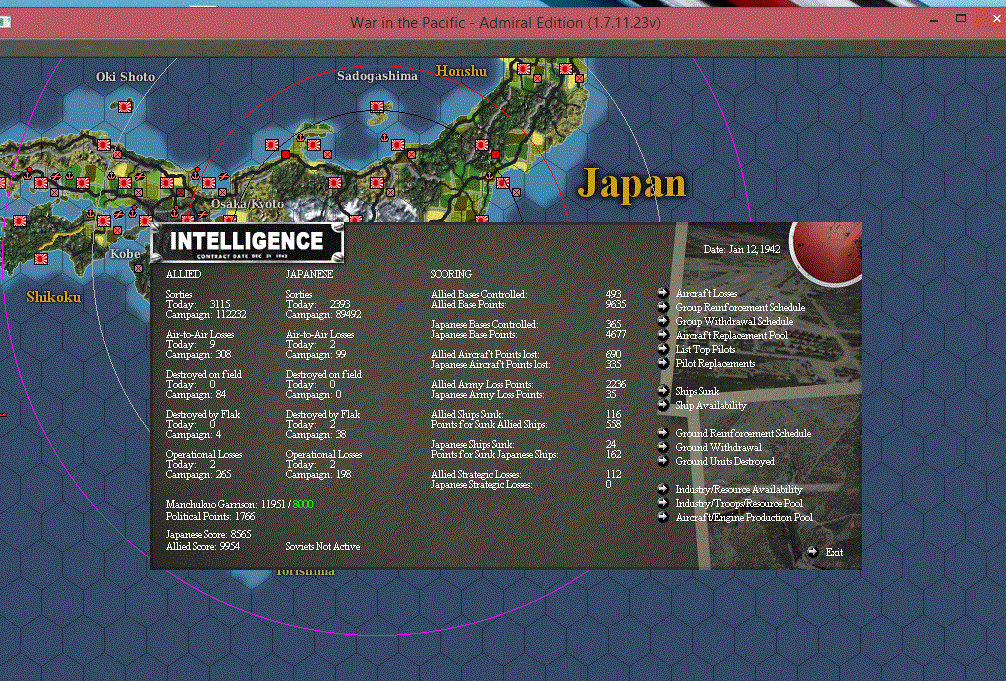Click the arrow icon beside Pilot Replacements
This screenshot has width=1006, height=681.
[x=663, y=363]
